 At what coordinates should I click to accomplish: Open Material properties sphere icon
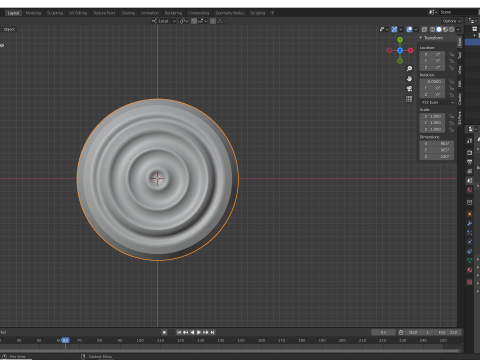click(470, 270)
